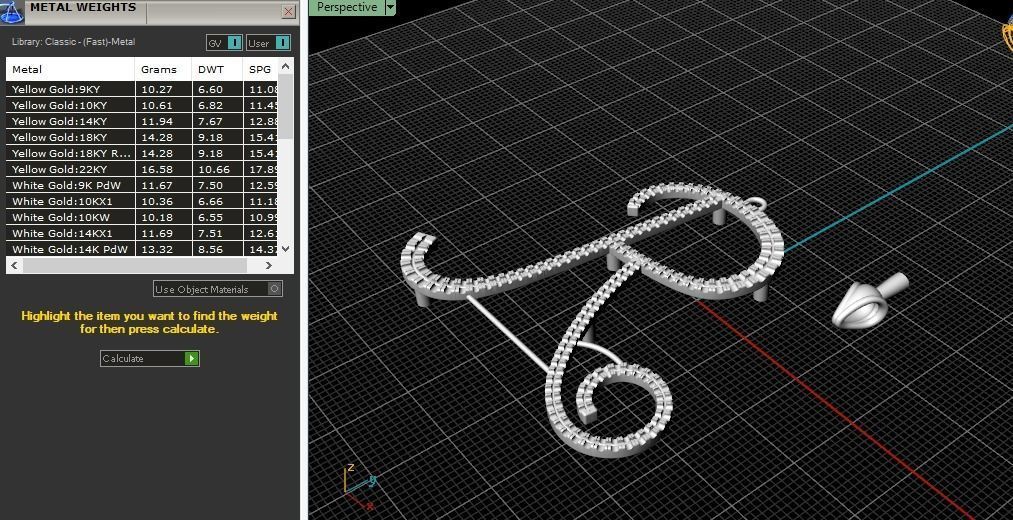Select the bail pendant object in viewport
This screenshot has height=520, width=1013.
point(869,302)
